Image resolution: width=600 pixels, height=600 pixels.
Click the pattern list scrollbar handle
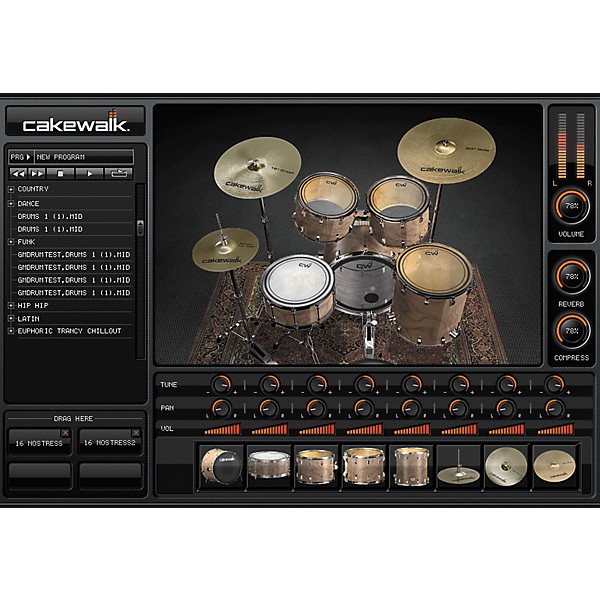click(140, 228)
